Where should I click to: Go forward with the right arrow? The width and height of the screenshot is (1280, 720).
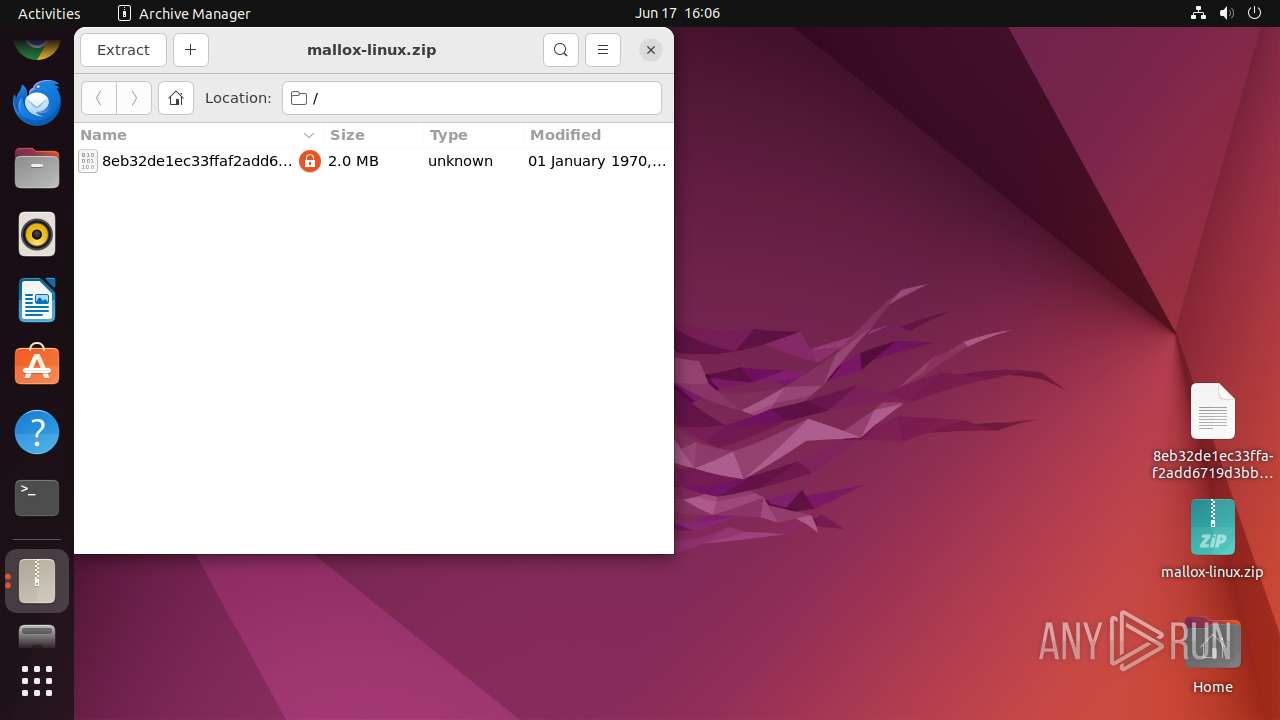click(x=134, y=98)
